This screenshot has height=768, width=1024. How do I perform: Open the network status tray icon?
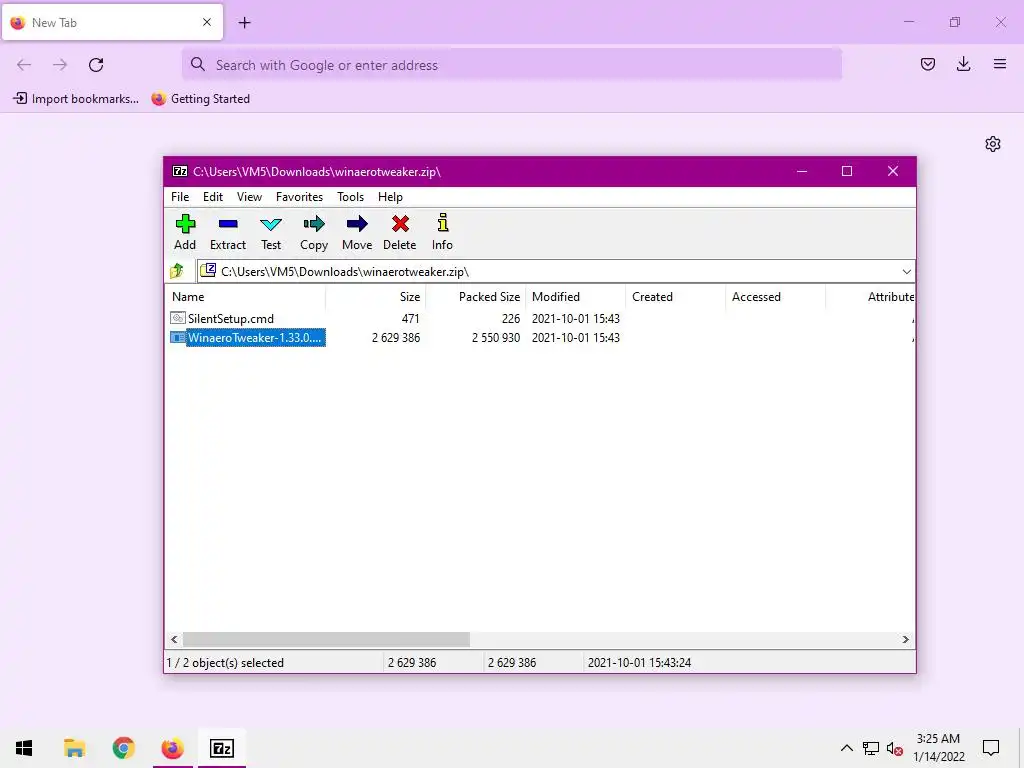pos(871,748)
